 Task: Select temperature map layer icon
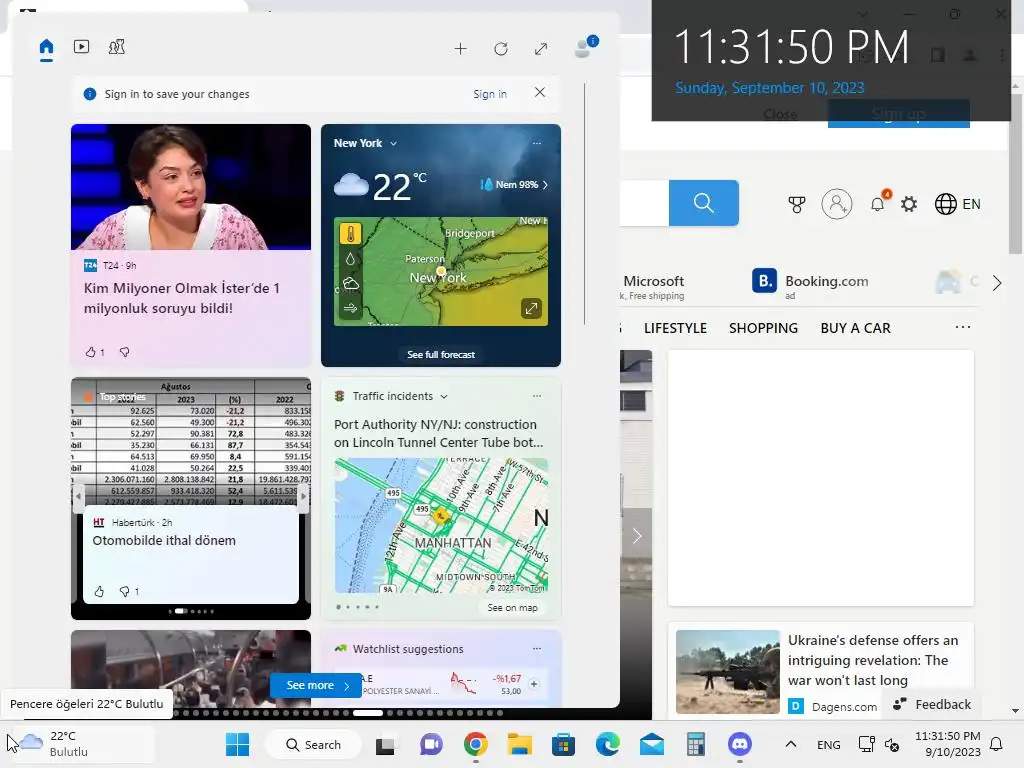351,234
